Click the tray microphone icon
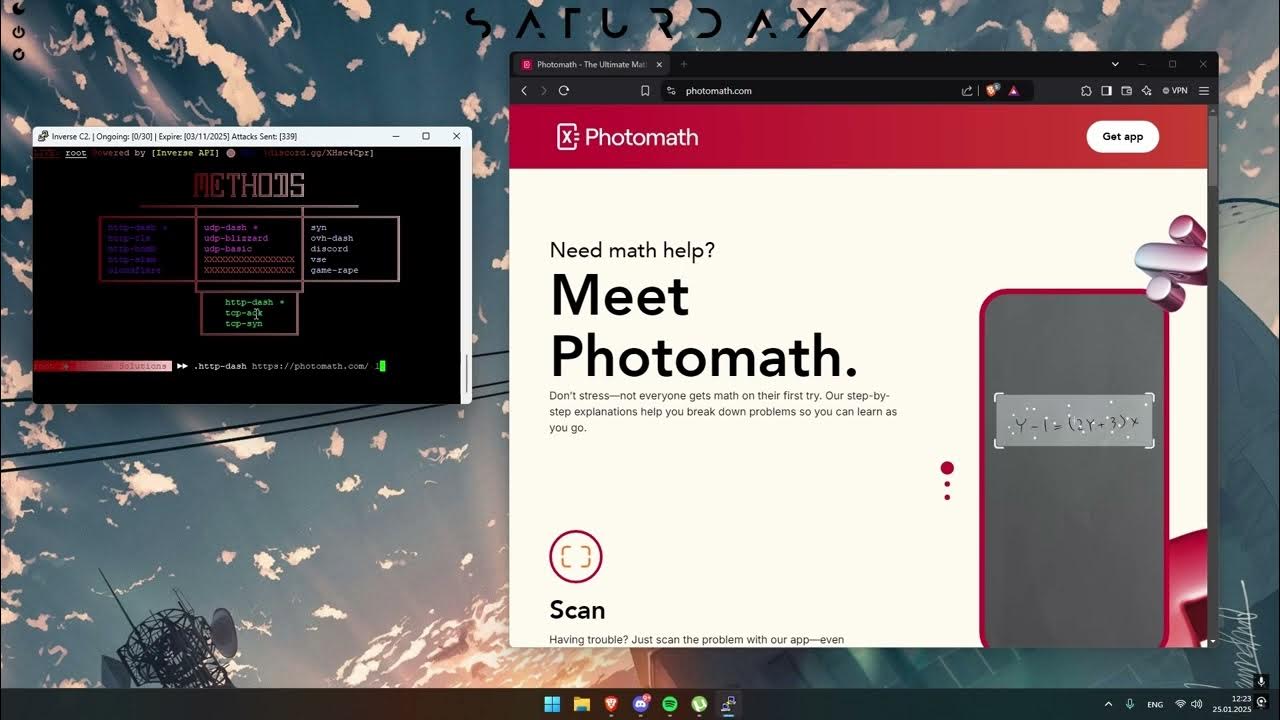The height and width of the screenshot is (720, 1280). click(x=1130, y=704)
